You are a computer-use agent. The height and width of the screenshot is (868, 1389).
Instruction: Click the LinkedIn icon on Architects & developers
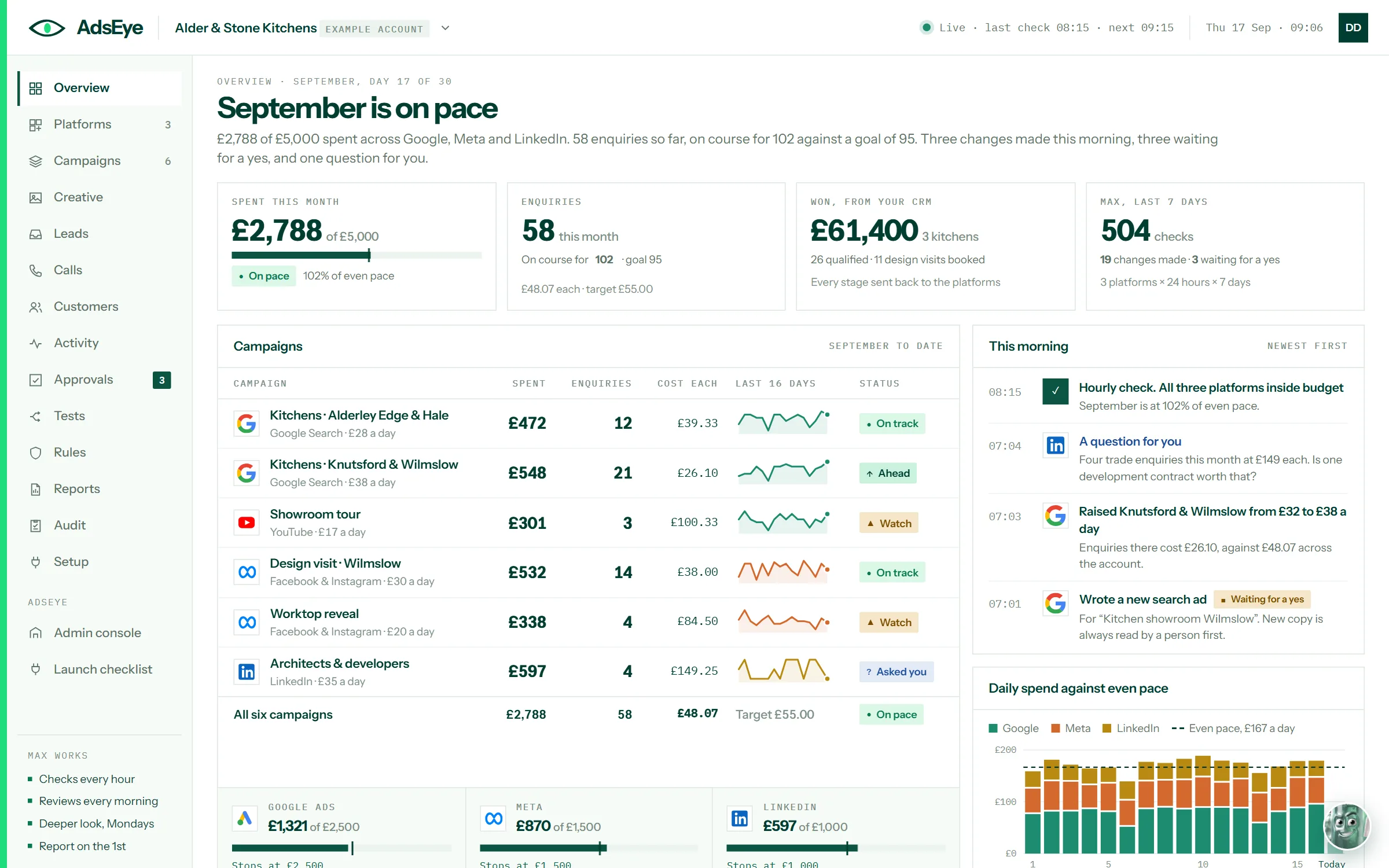tap(247, 671)
